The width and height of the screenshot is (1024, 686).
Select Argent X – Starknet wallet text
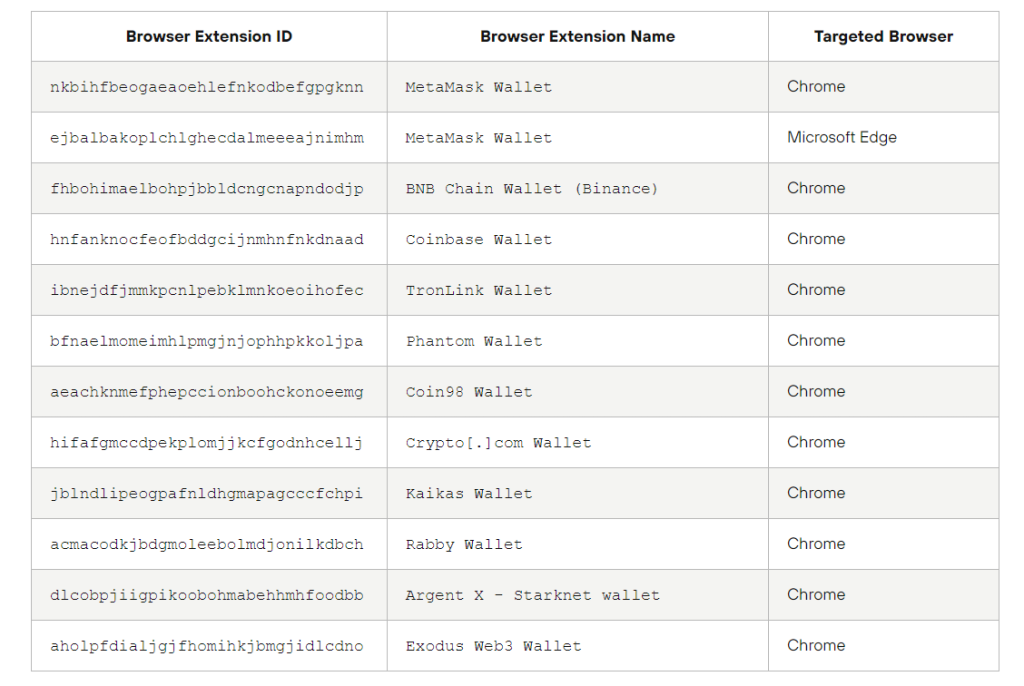(x=532, y=595)
